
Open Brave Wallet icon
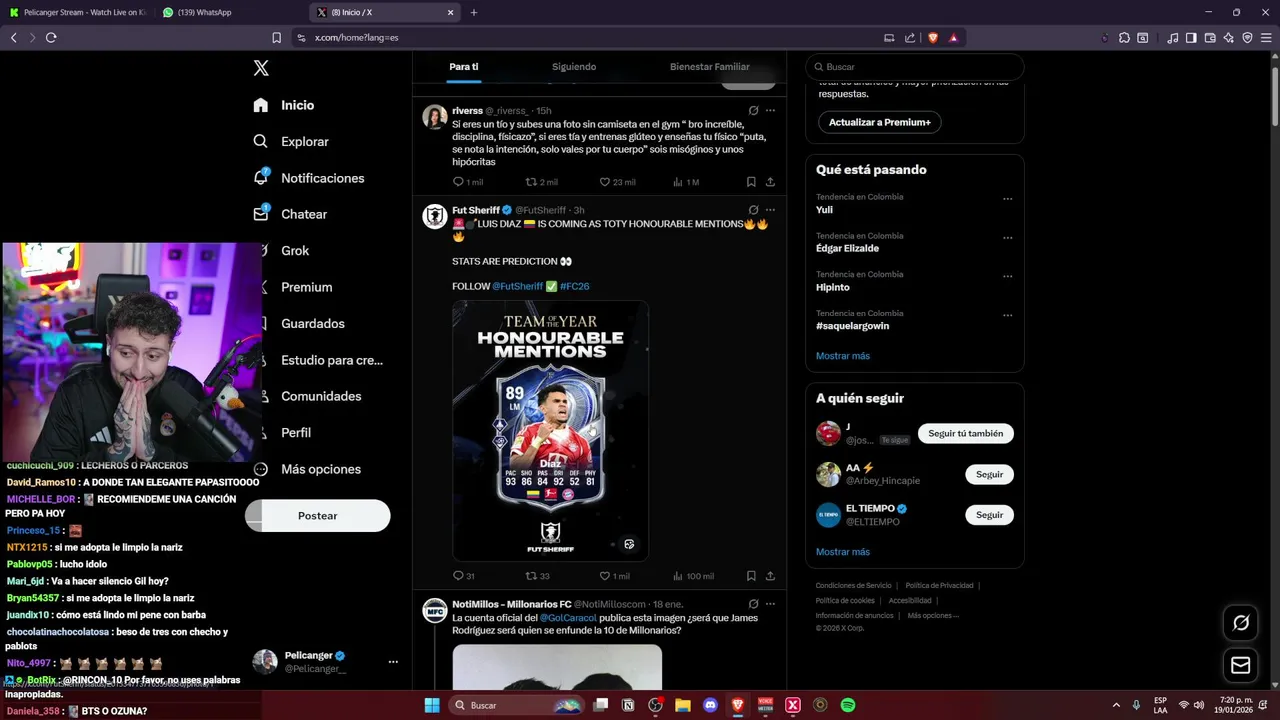click(x=1210, y=37)
